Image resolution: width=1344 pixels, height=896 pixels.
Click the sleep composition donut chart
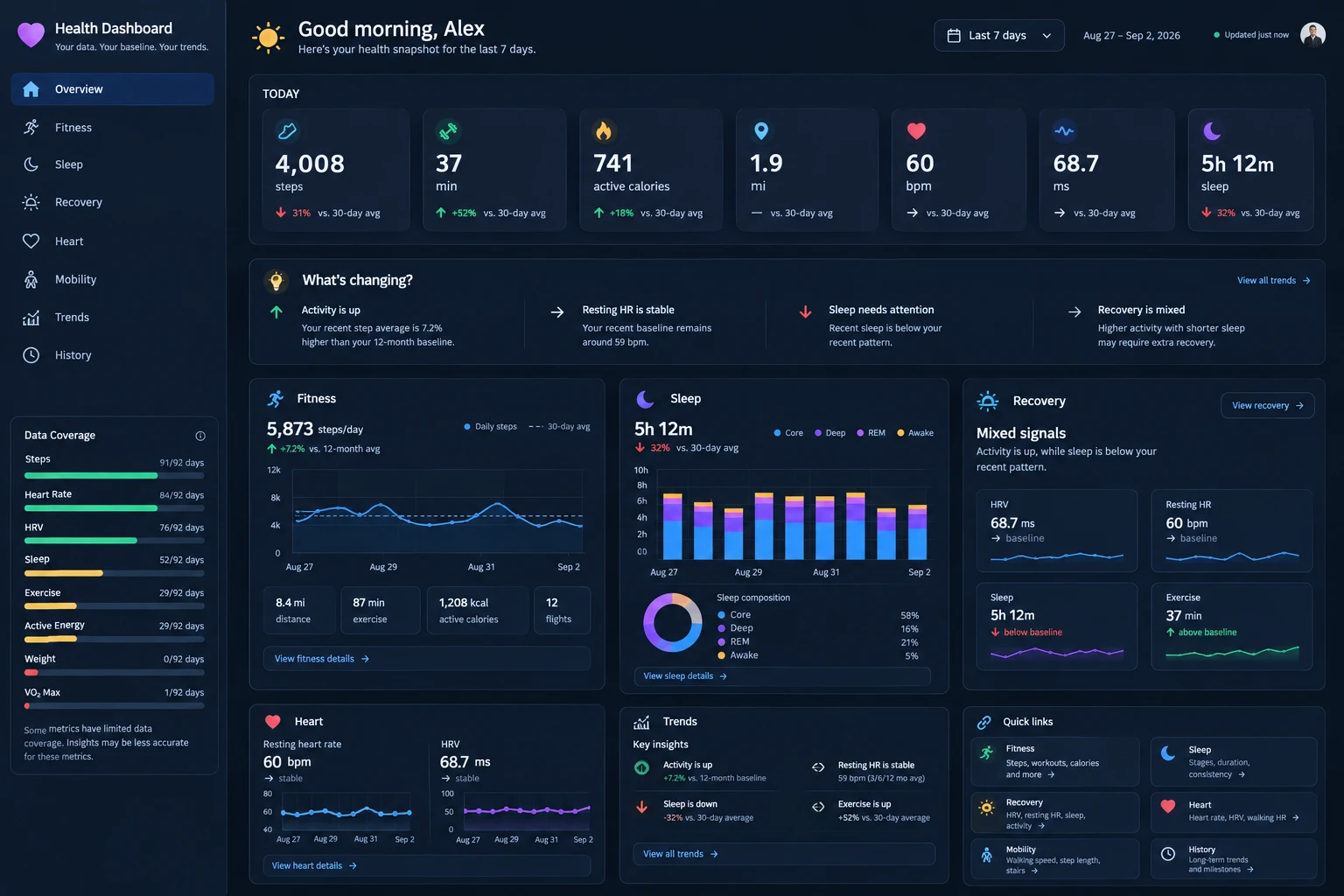pyautogui.click(x=673, y=622)
